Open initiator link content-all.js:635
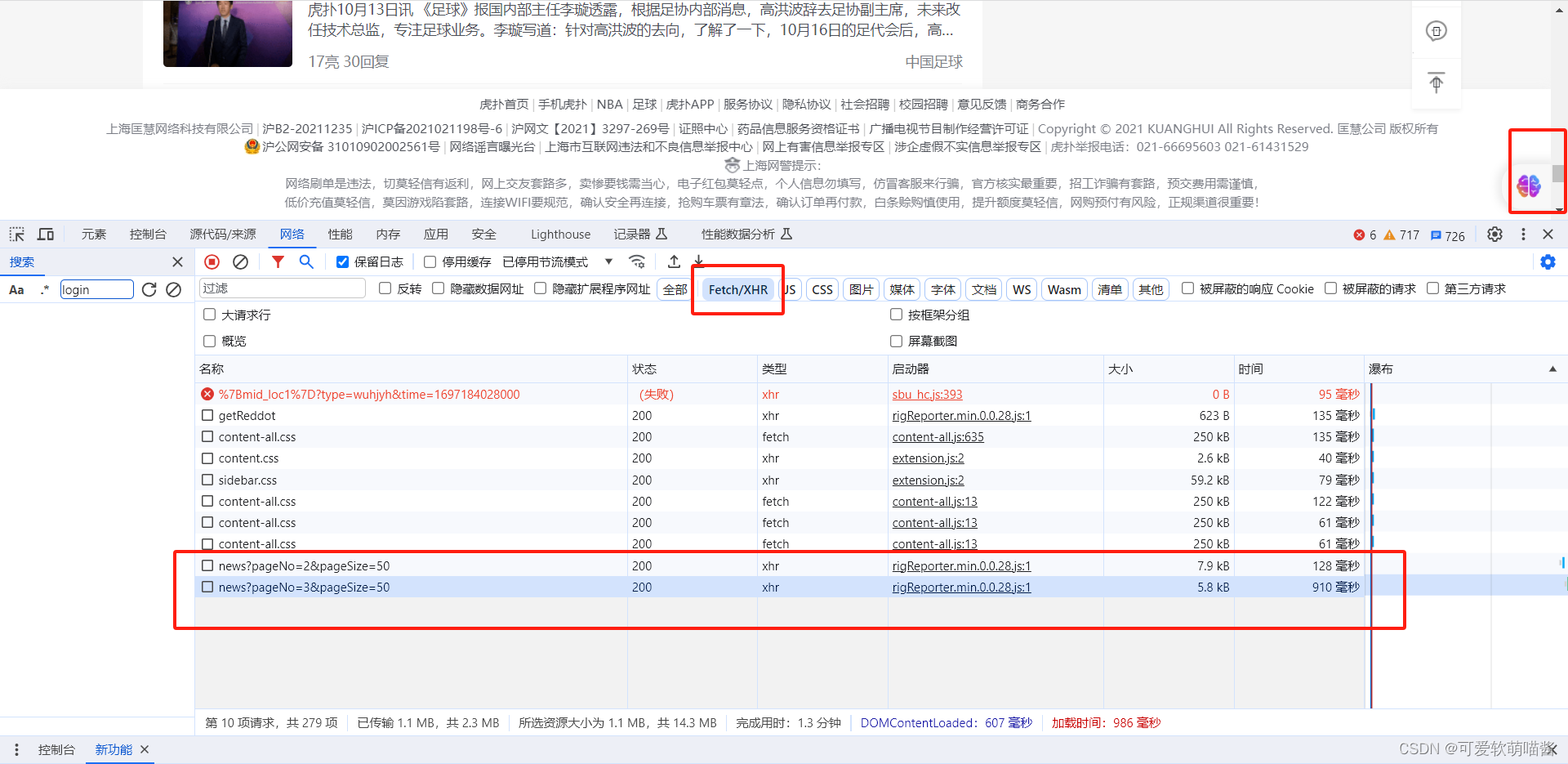Screen dimensions: 1568x764 938,437
